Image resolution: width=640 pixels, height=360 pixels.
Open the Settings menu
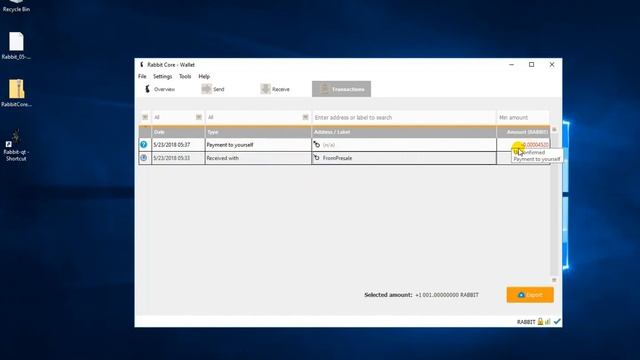[162, 76]
